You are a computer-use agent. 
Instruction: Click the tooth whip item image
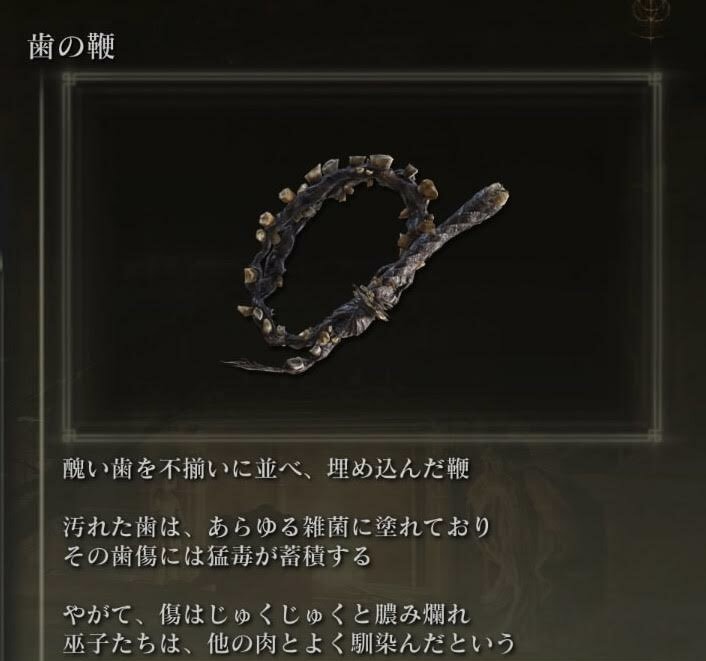tap(367, 265)
